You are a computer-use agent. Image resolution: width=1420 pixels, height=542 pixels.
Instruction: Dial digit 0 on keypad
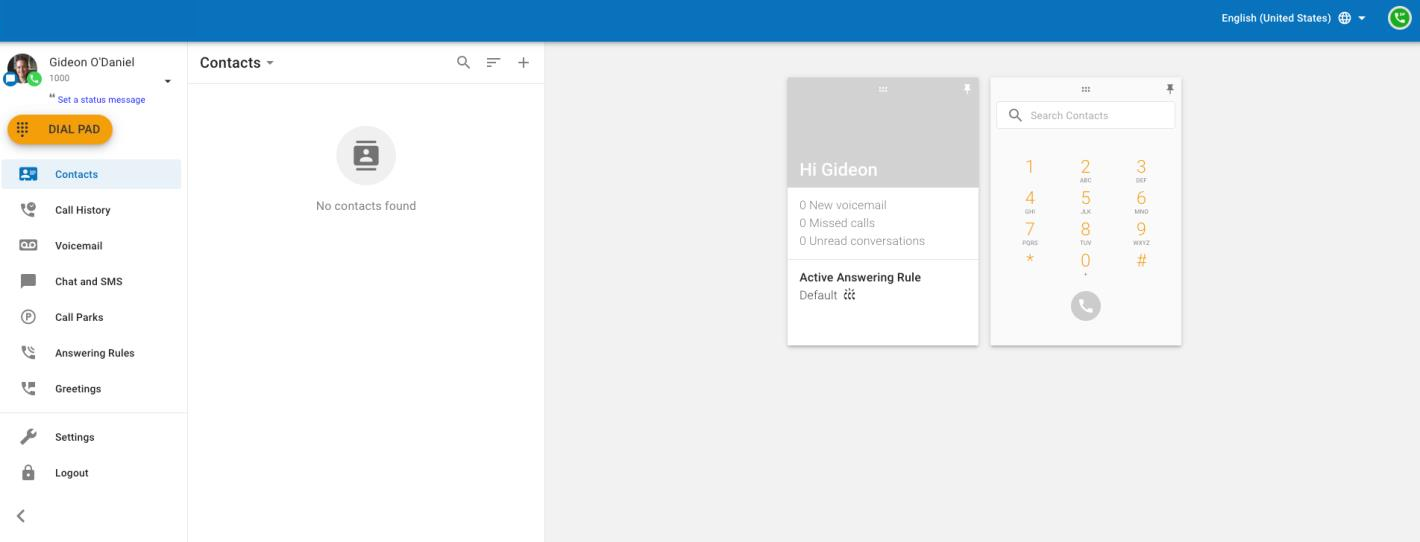pos(1086,263)
